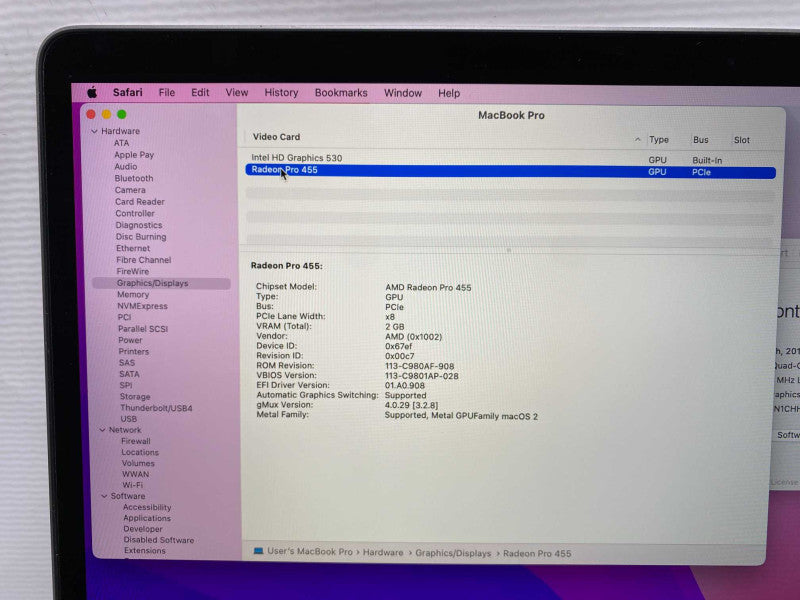800x600 pixels.
Task: Select PCI in the sidebar
Action: (x=124, y=317)
